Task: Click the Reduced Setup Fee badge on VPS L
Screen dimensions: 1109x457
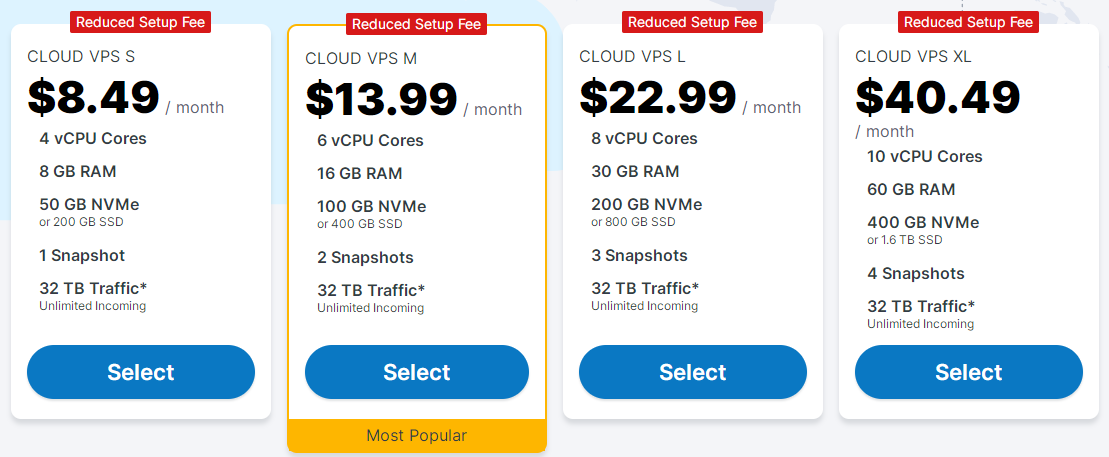Action: [692, 22]
